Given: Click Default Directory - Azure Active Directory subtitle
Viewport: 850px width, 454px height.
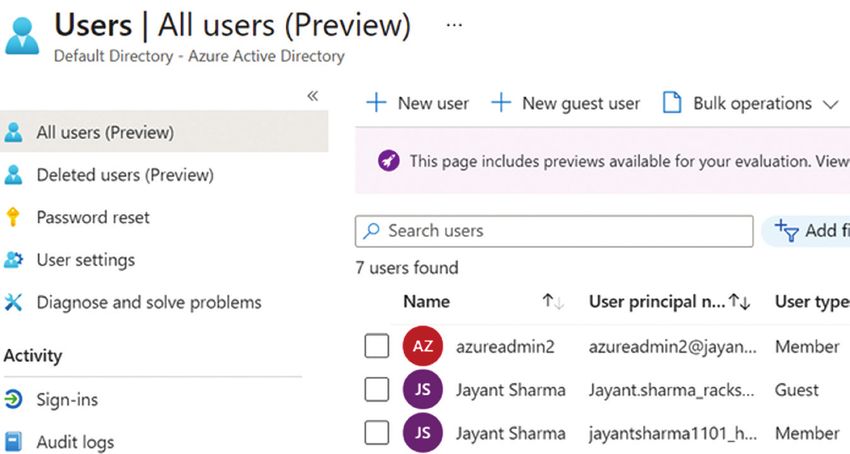Looking at the screenshot, I should coord(199,56).
